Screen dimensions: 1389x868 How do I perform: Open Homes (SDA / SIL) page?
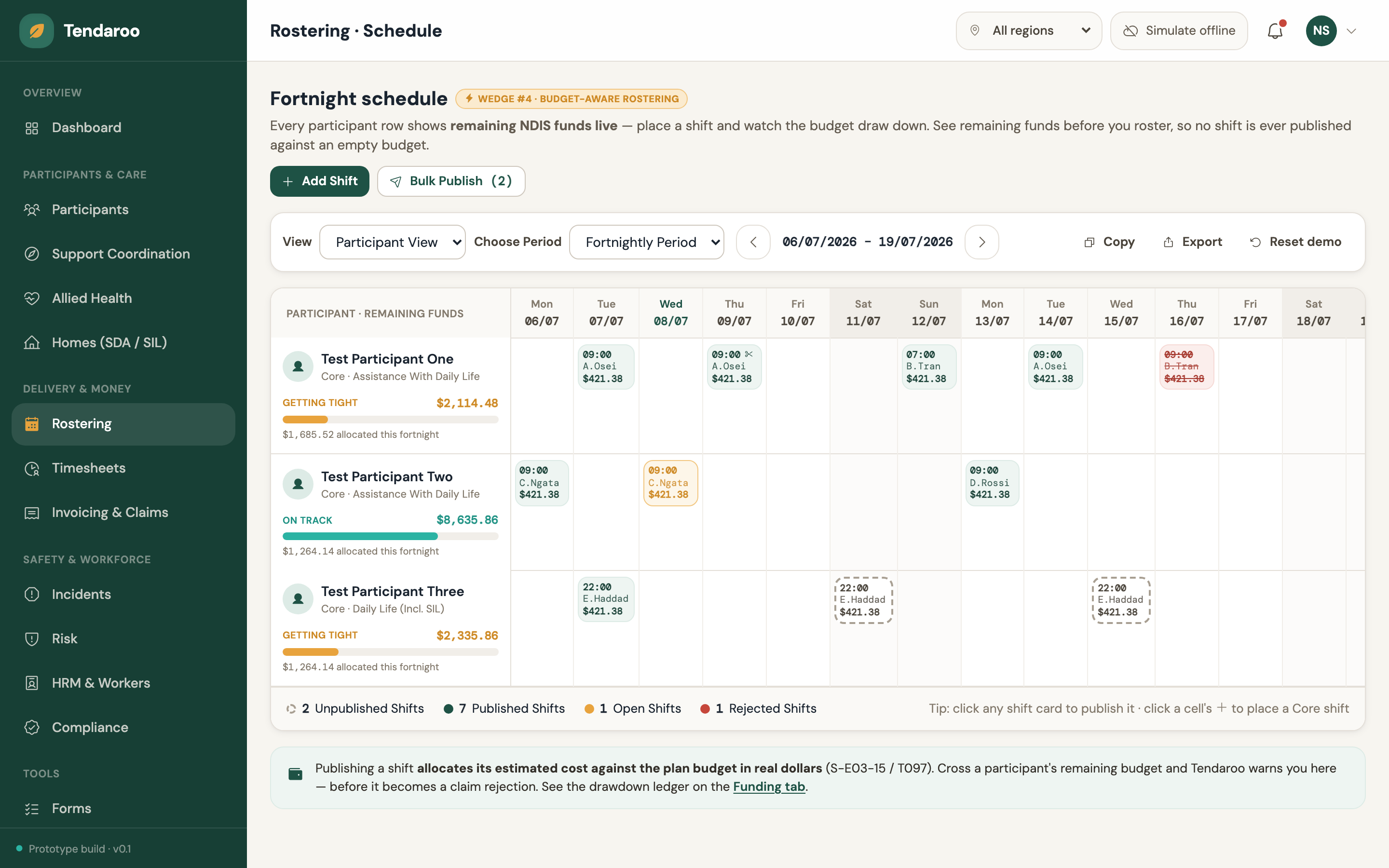click(x=123, y=342)
